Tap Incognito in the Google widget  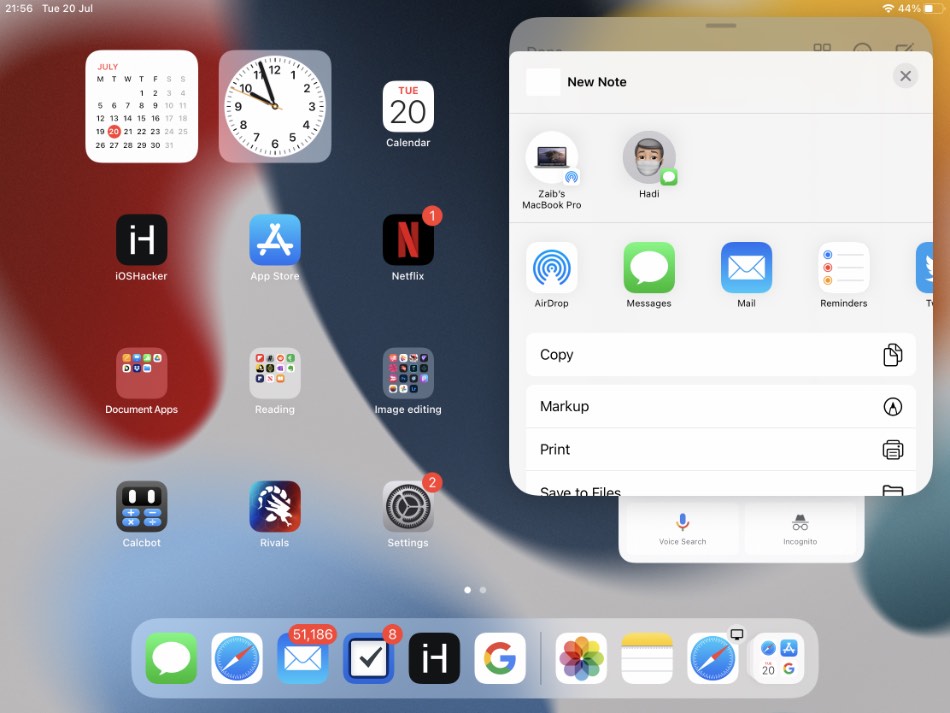800,529
